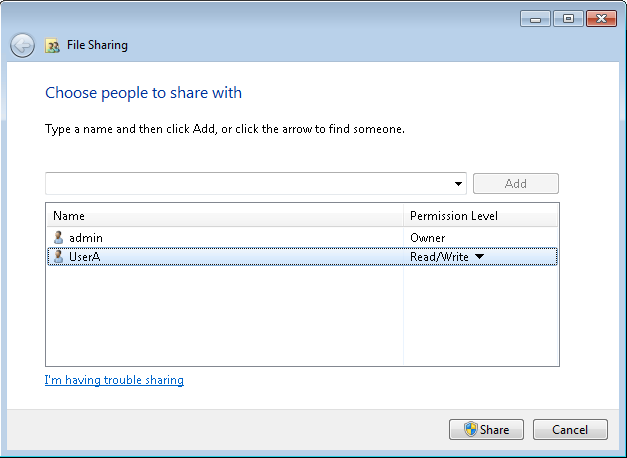
Task: Open "I'm having trouble sharing" link
Action: coord(114,380)
